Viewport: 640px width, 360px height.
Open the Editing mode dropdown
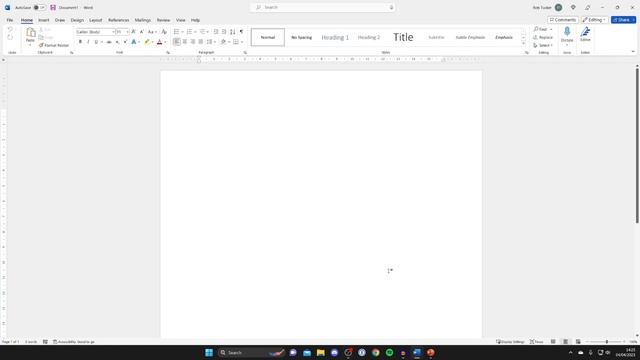(x=595, y=20)
